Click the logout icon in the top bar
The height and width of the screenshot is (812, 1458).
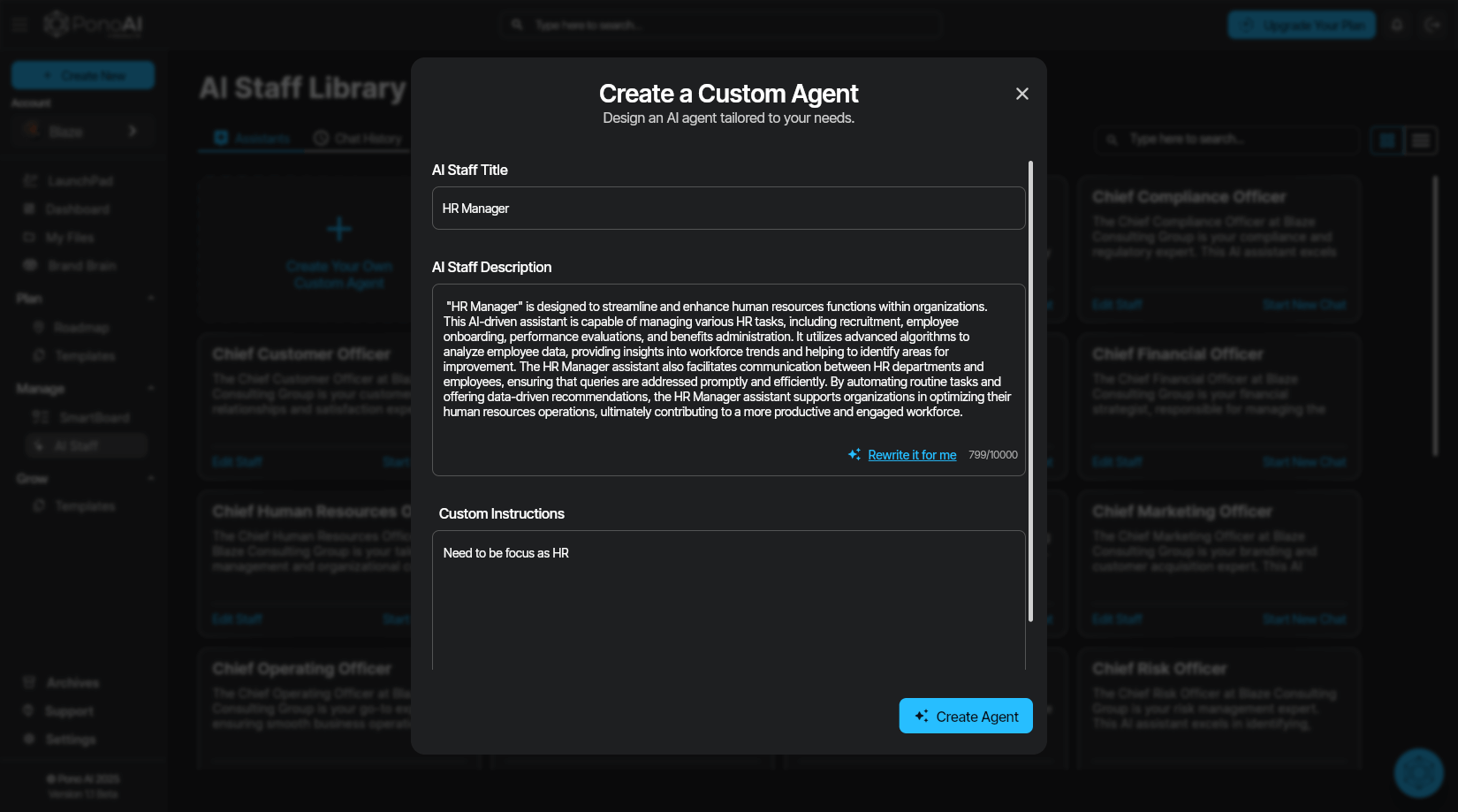(x=1432, y=25)
